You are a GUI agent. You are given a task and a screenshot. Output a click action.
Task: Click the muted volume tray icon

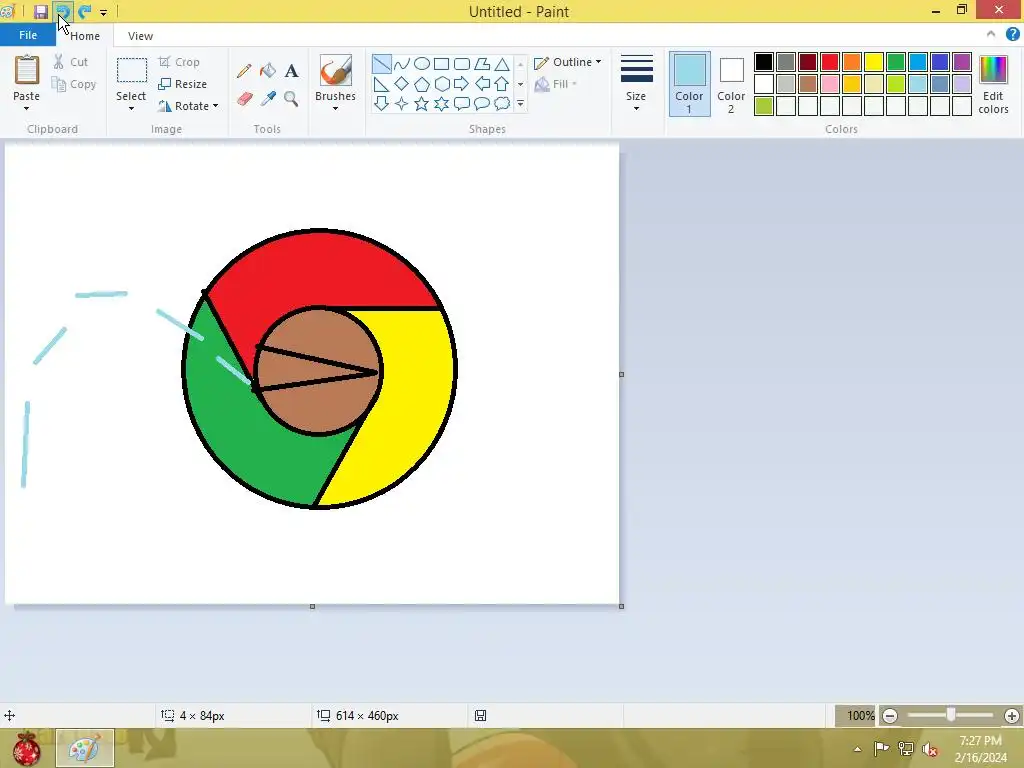(929, 748)
